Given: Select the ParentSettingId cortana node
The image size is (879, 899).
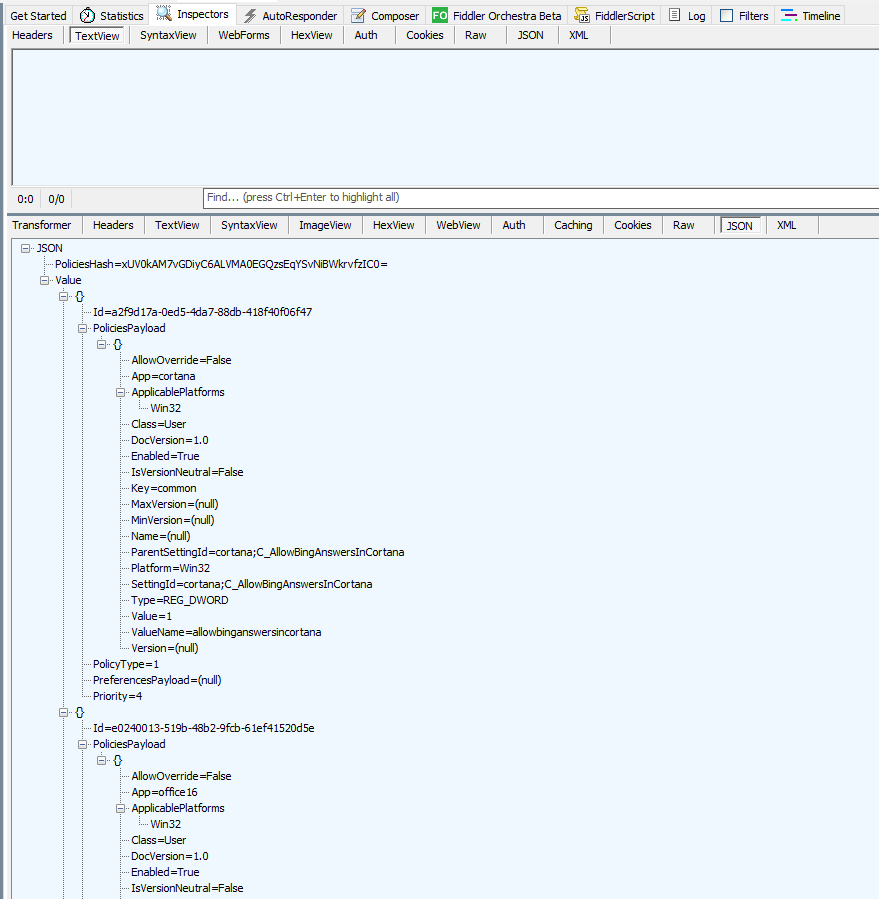Looking at the screenshot, I should pos(268,553).
